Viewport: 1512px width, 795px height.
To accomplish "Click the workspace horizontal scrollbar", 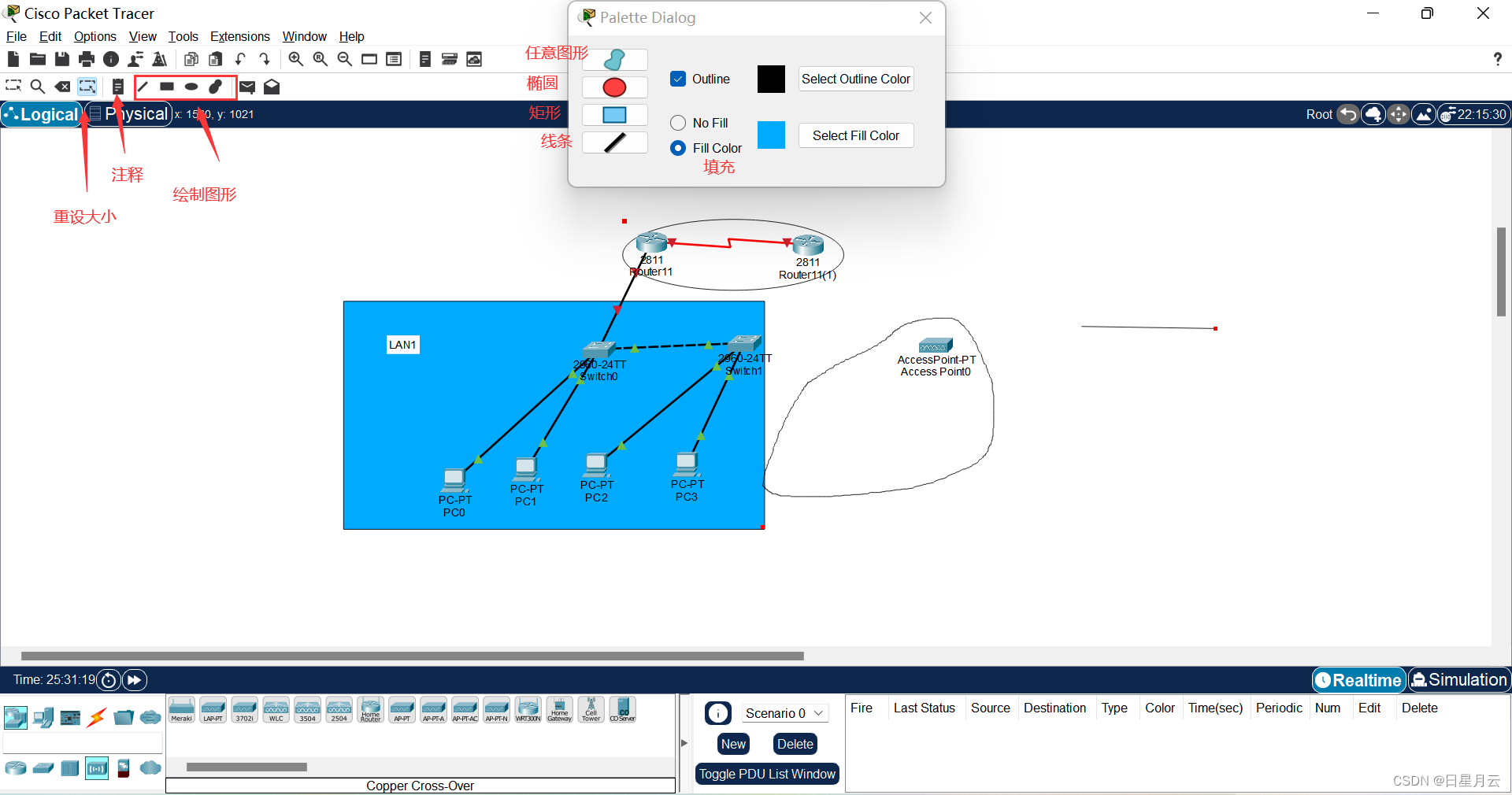I will [x=412, y=656].
